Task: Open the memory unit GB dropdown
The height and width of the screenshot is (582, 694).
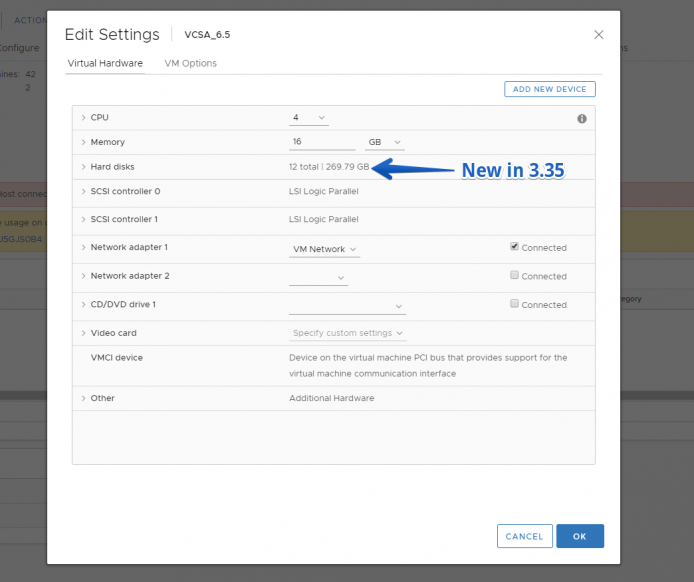Action: click(385, 142)
